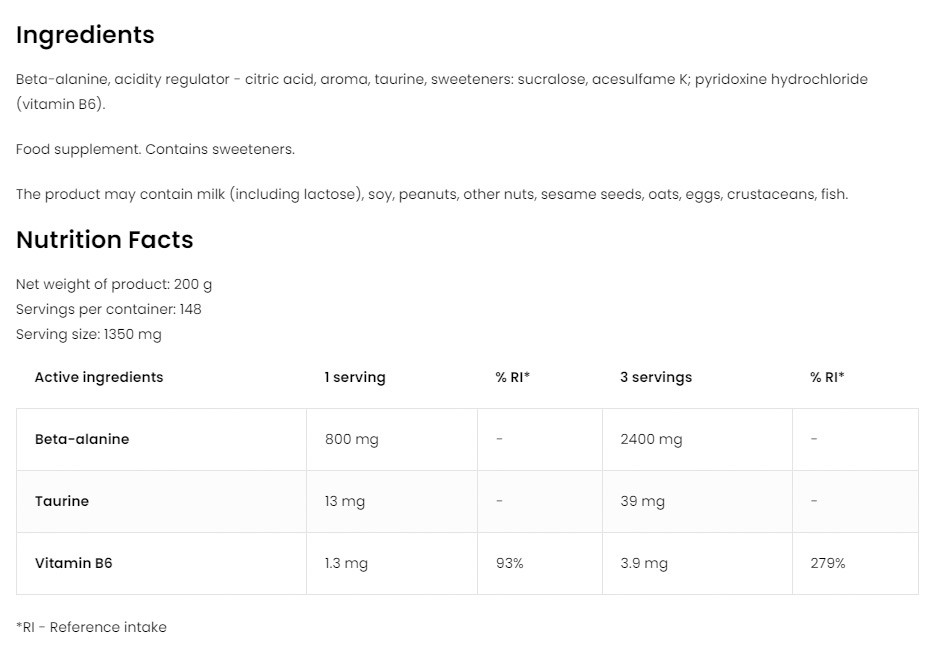Select the Taurine row label
The width and height of the screenshot is (928, 657).
tap(62, 501)
